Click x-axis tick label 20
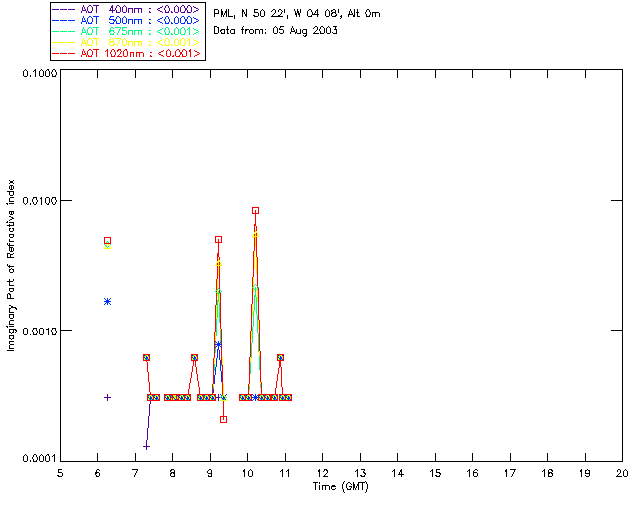Screen dimensions: 640x512 pyautogui.click(x=622, y=473)
